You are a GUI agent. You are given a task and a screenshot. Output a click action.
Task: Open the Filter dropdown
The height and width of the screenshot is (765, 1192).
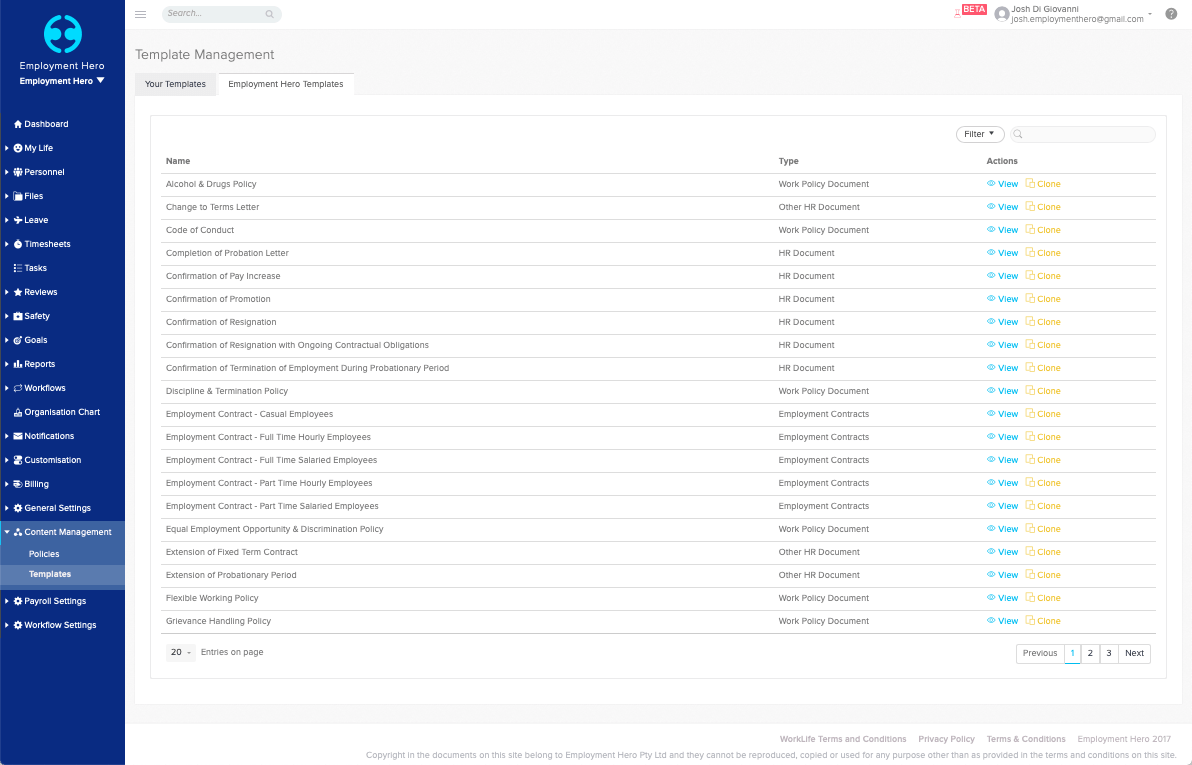(979, 134)
